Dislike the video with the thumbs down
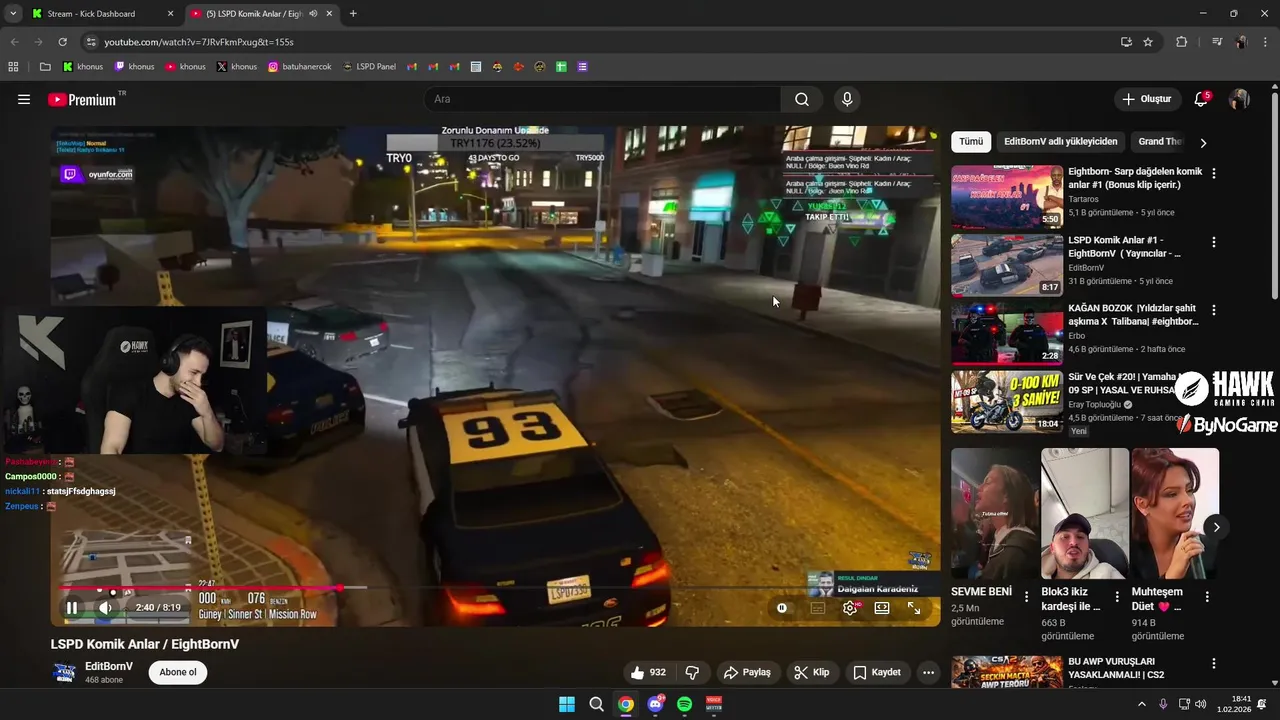The image size is (1280, 720). tap(691, 672)
